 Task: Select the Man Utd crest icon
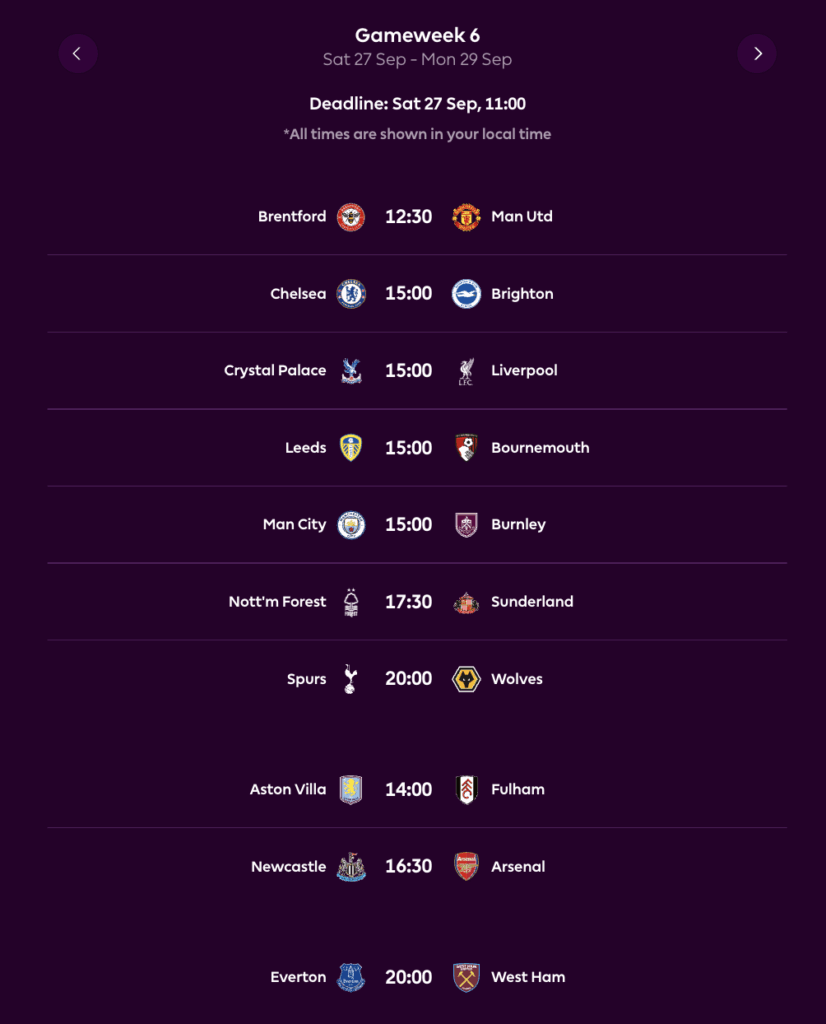(466, 216)
